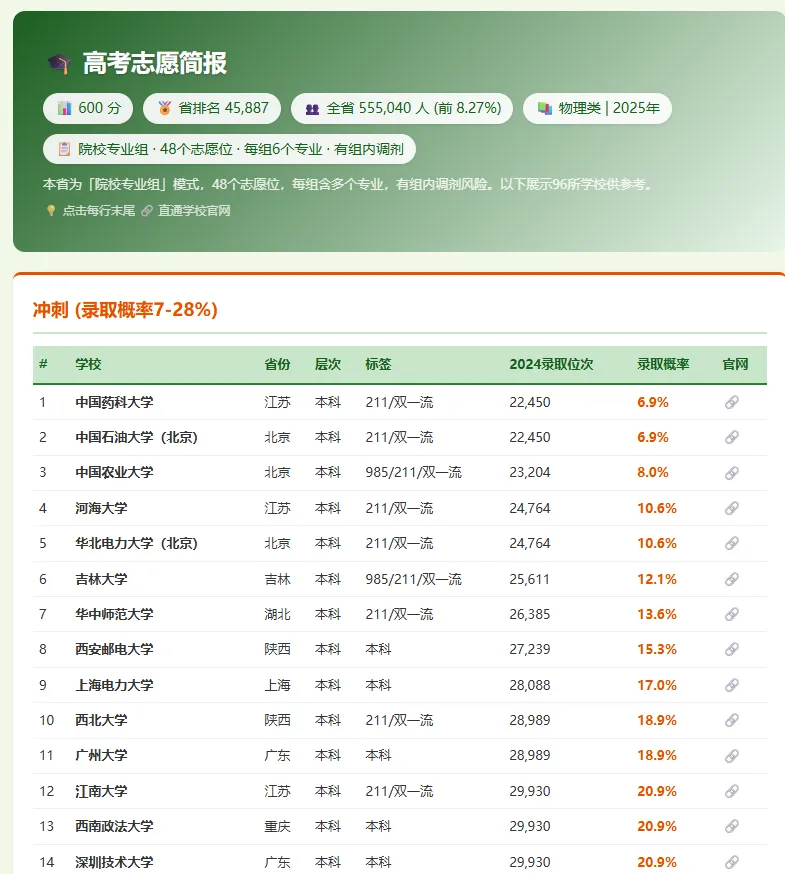Click the graduation cap icon by title
The width and height of the screenshot is (785, 874).
point(59,64)
